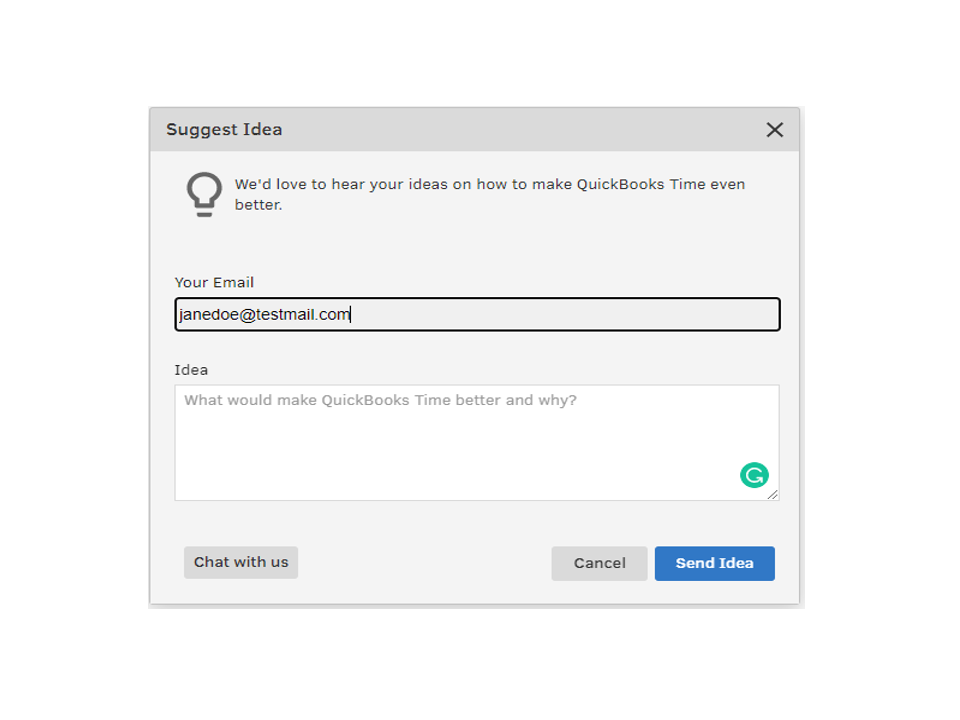Viewport: 960px width, 720px height.
Task: Click blank footer space beside Chat with us
Action: pos(420,563)
